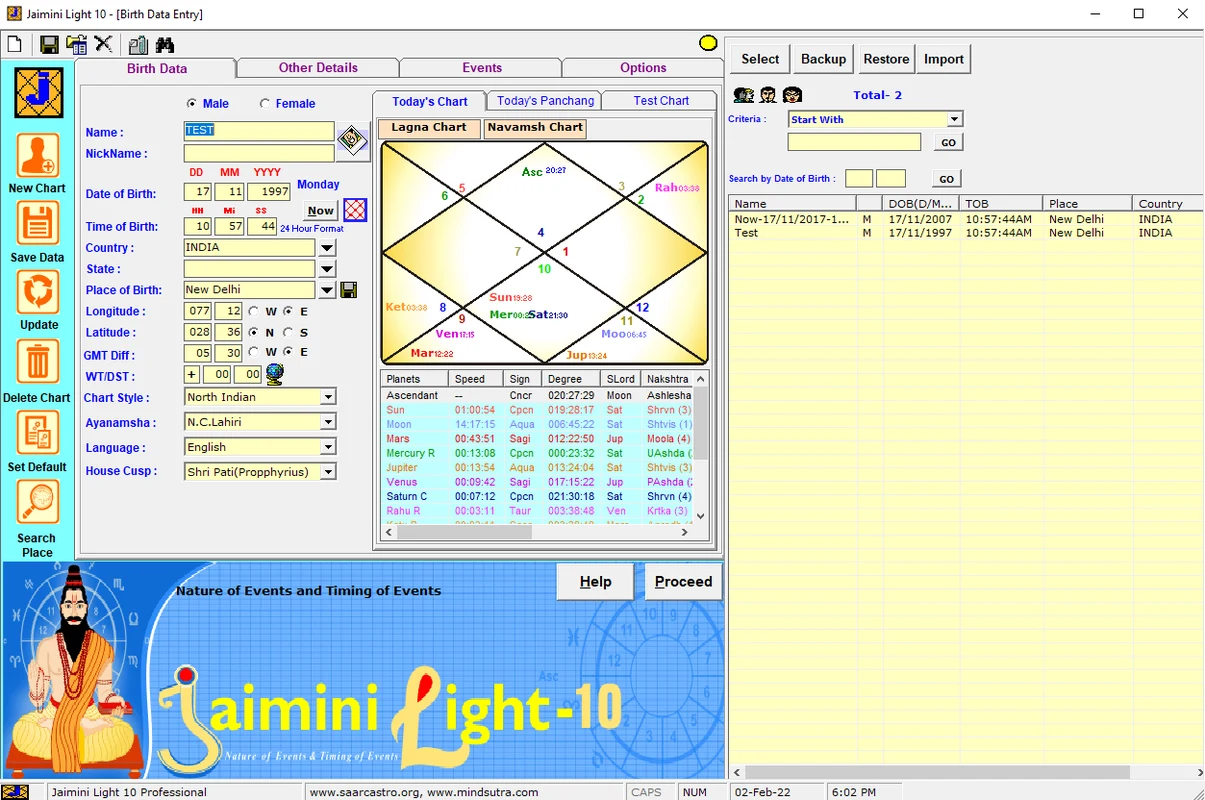Select E radio for Longitude

pyautogui.click(x=288, y=311)
